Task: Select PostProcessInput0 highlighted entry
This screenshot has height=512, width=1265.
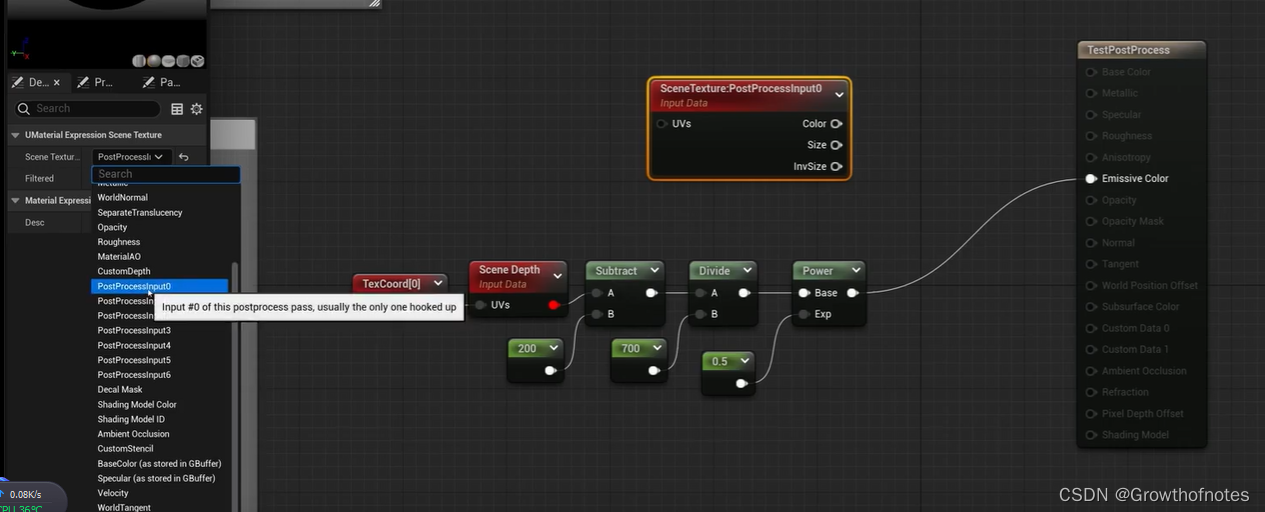Action: tap(160, 286)
